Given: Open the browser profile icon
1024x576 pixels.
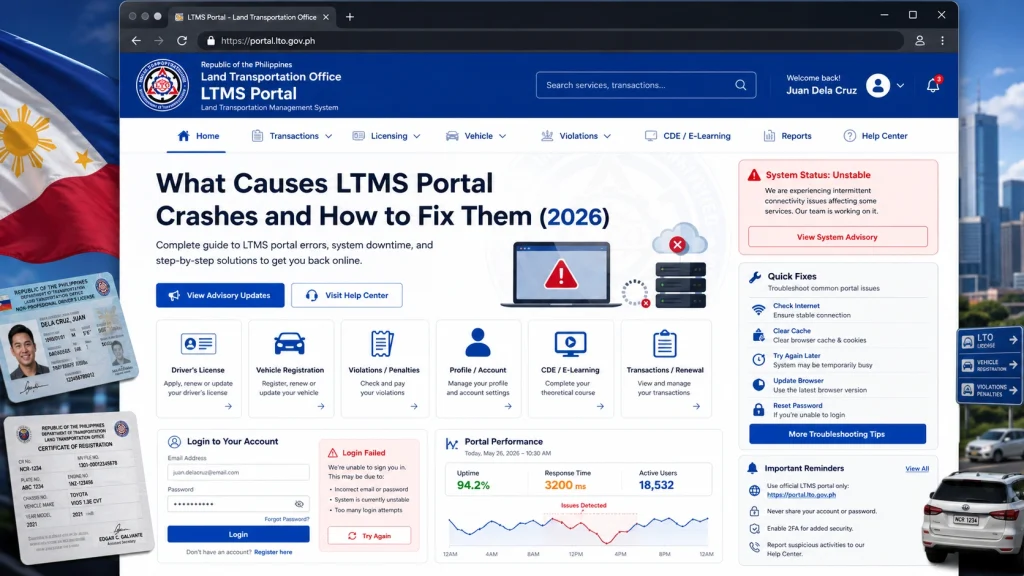Looking at the screenshot, I should point(920,40).
